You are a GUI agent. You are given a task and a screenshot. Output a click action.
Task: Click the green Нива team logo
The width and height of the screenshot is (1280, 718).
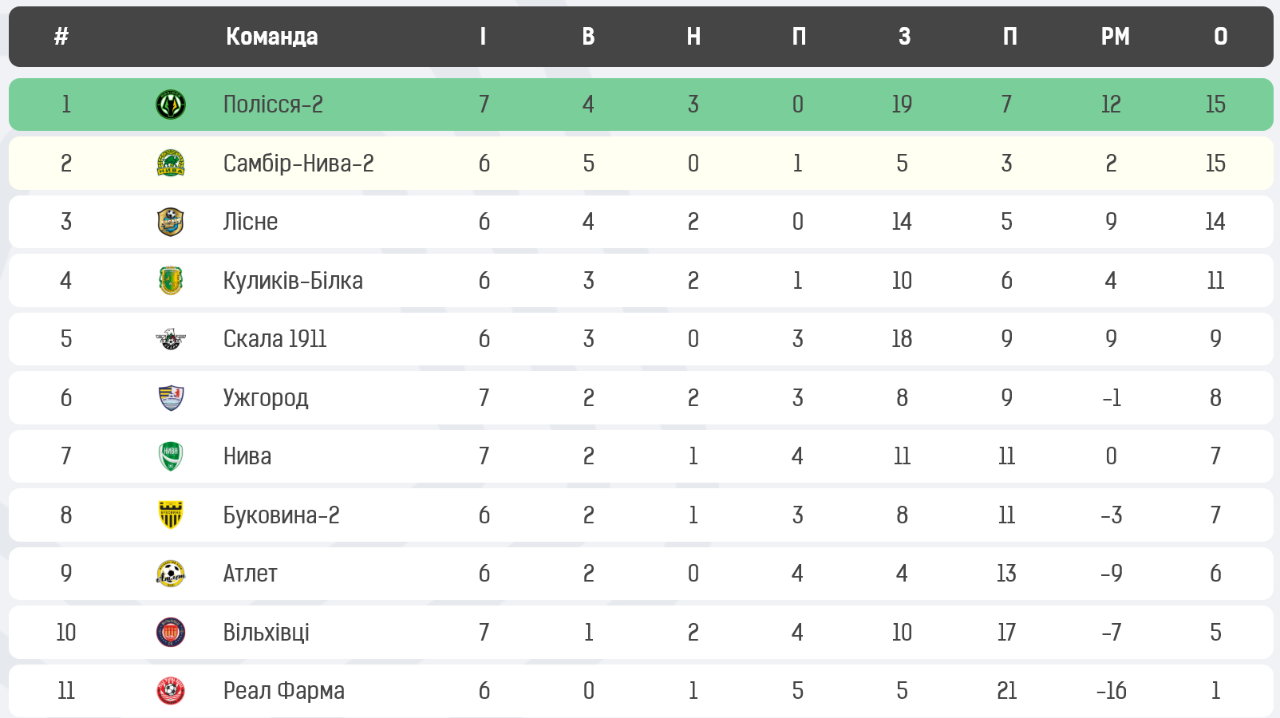point(171,456)
